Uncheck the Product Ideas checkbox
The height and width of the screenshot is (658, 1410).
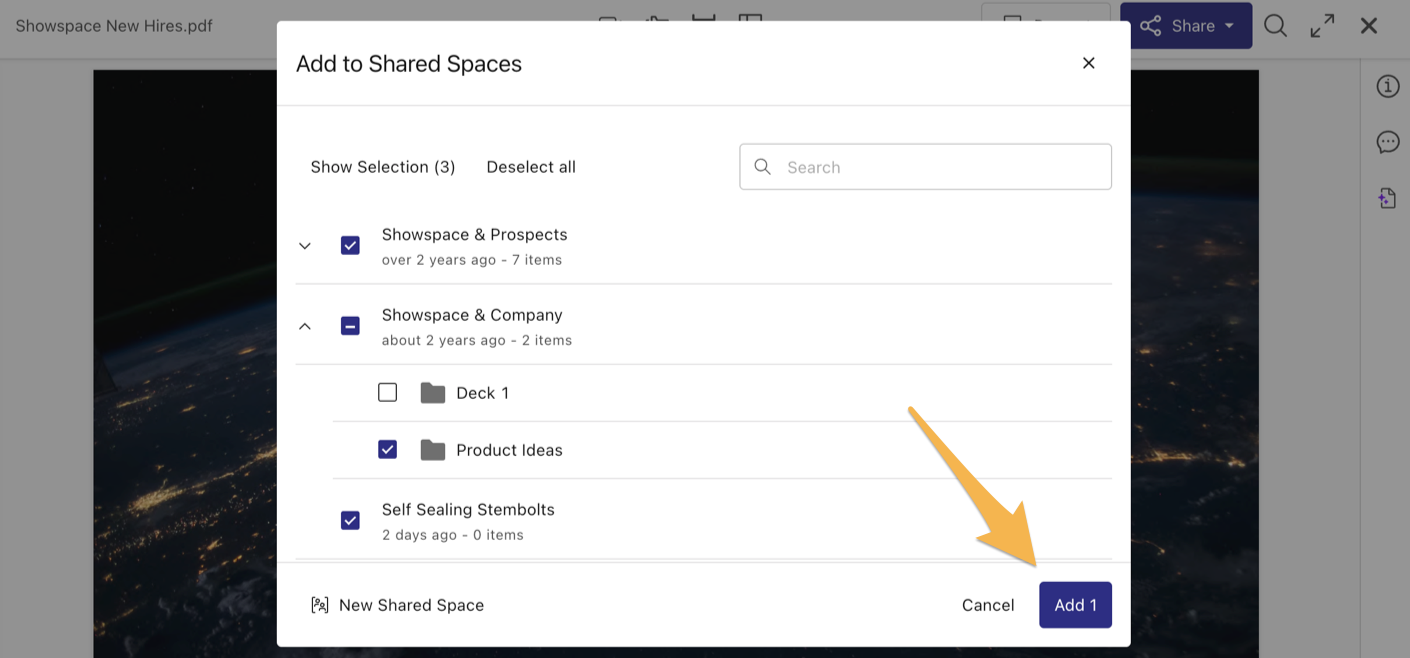387,449
